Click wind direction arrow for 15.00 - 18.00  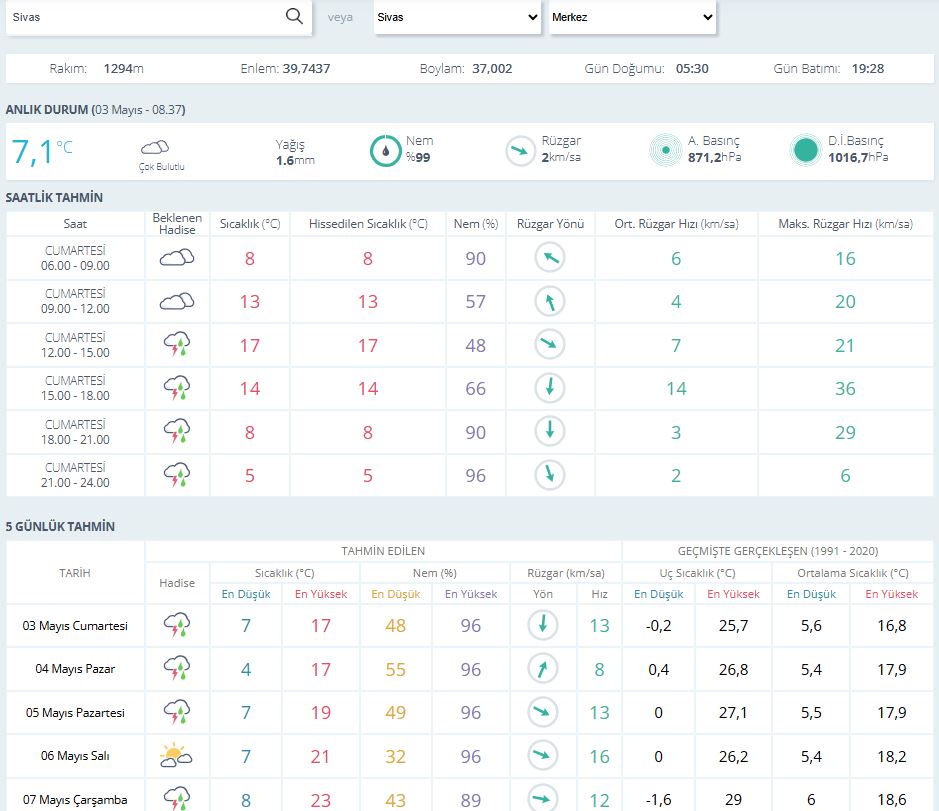549,388
